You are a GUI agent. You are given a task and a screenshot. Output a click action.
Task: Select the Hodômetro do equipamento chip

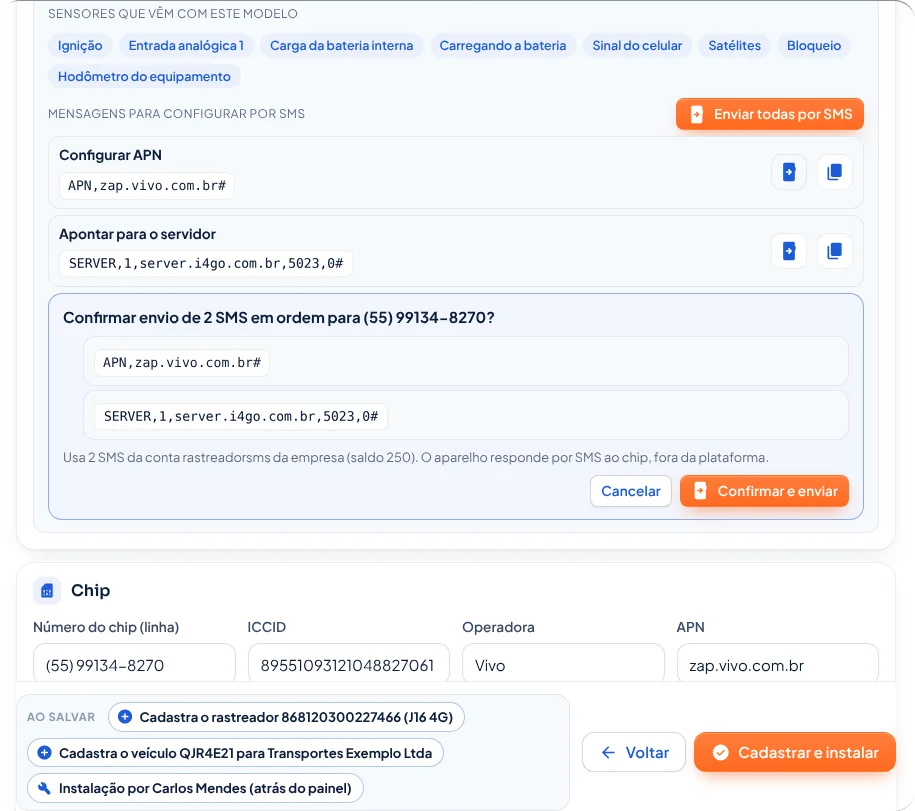(144, 76)
